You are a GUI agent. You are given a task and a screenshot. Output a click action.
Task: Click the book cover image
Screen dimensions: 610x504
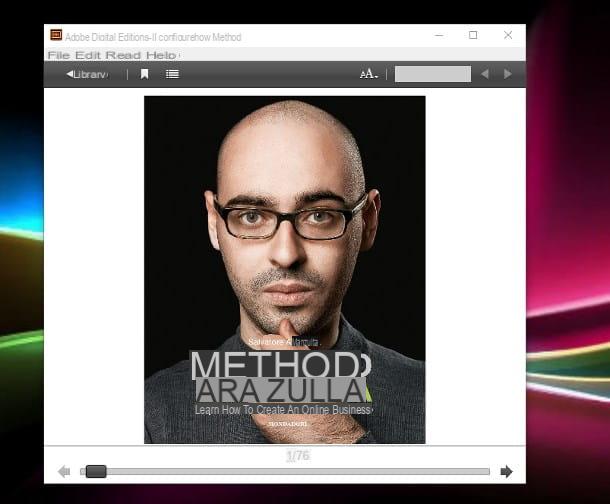(285, 270)
